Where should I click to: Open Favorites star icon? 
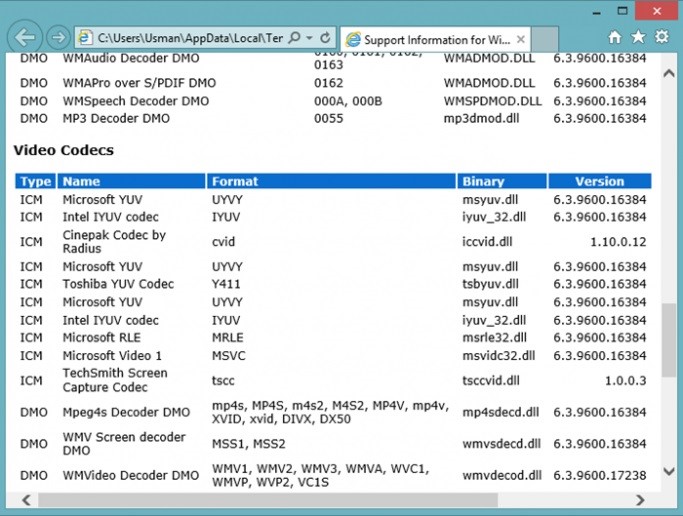(x=638, y=37)
